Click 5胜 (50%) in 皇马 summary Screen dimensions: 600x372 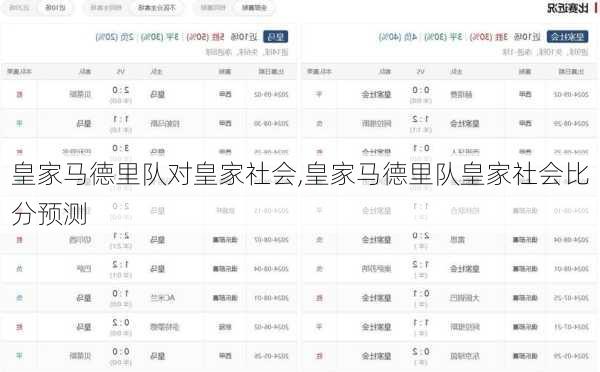[x=205, y=37]
